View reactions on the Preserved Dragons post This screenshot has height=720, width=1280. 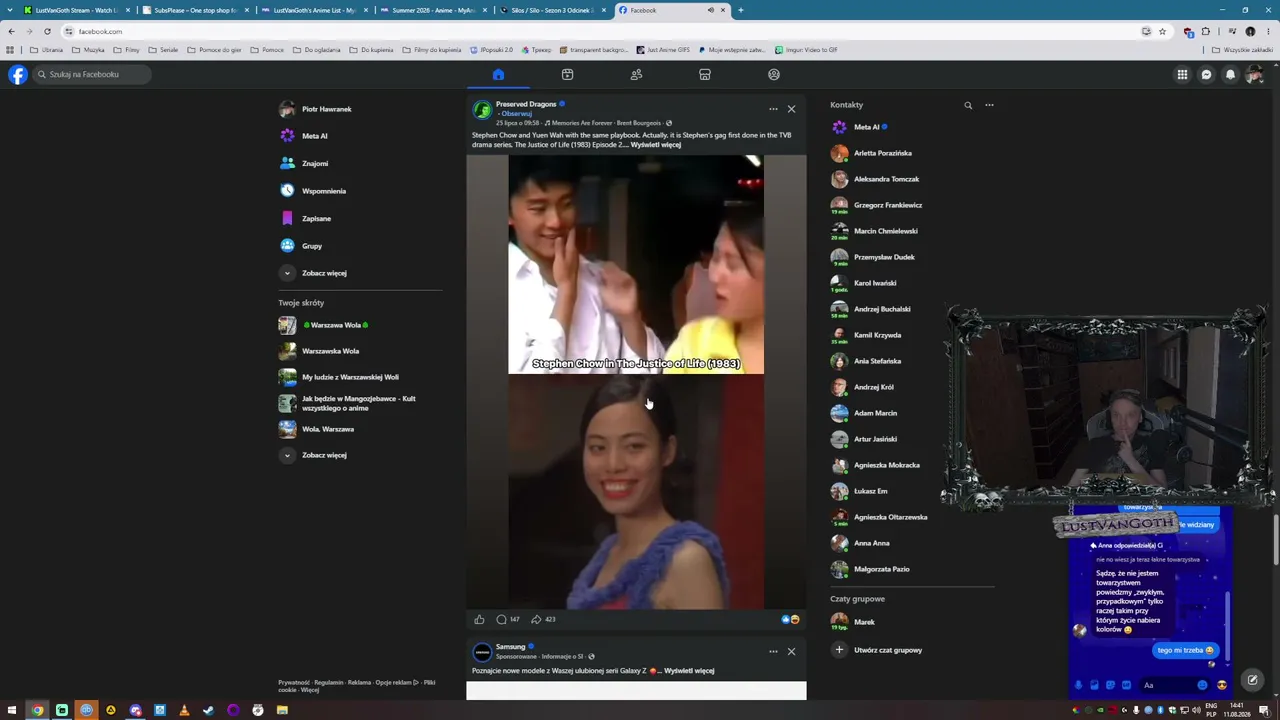coord(790,619)
